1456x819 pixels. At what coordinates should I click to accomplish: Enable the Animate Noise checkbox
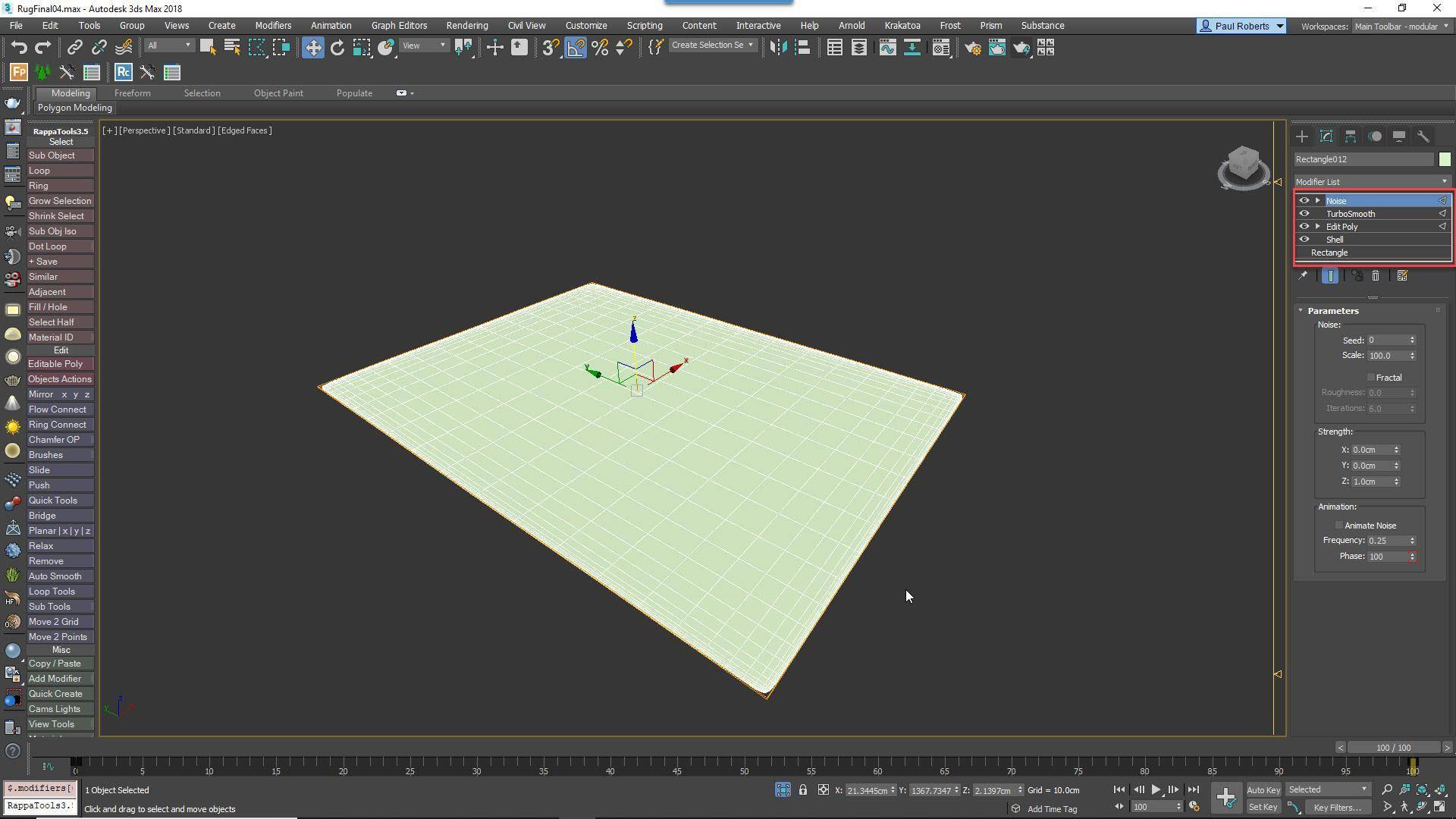1339,525
